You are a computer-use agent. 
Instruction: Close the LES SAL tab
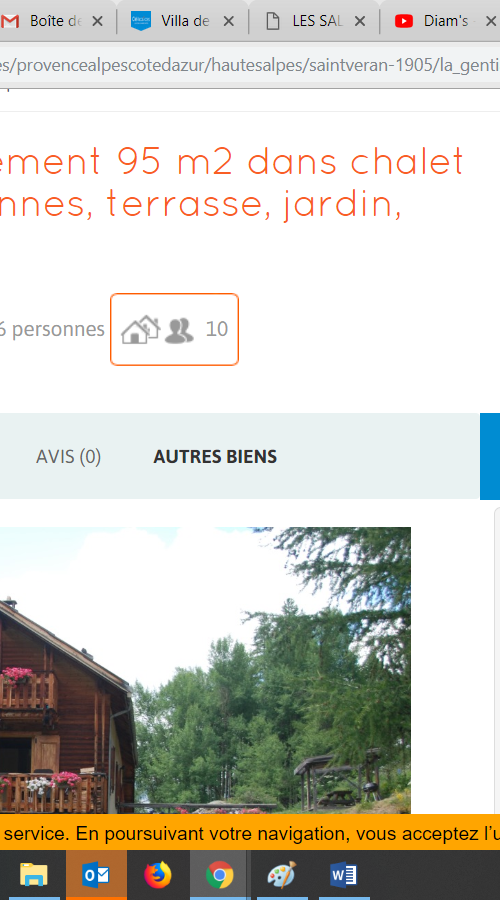click(359, 21)
